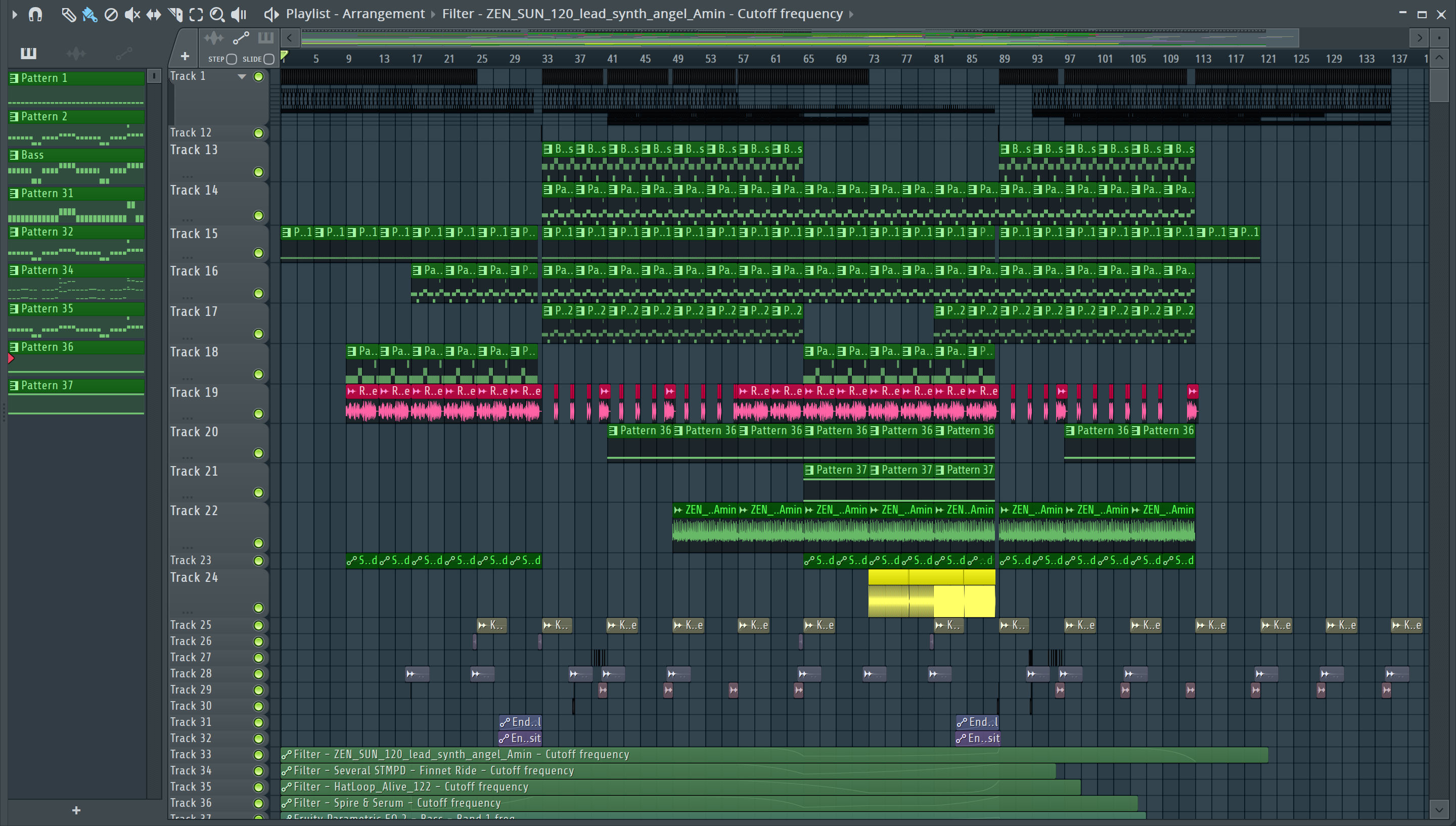Click speaker icon before Playlist title

(x=271, y=14)
